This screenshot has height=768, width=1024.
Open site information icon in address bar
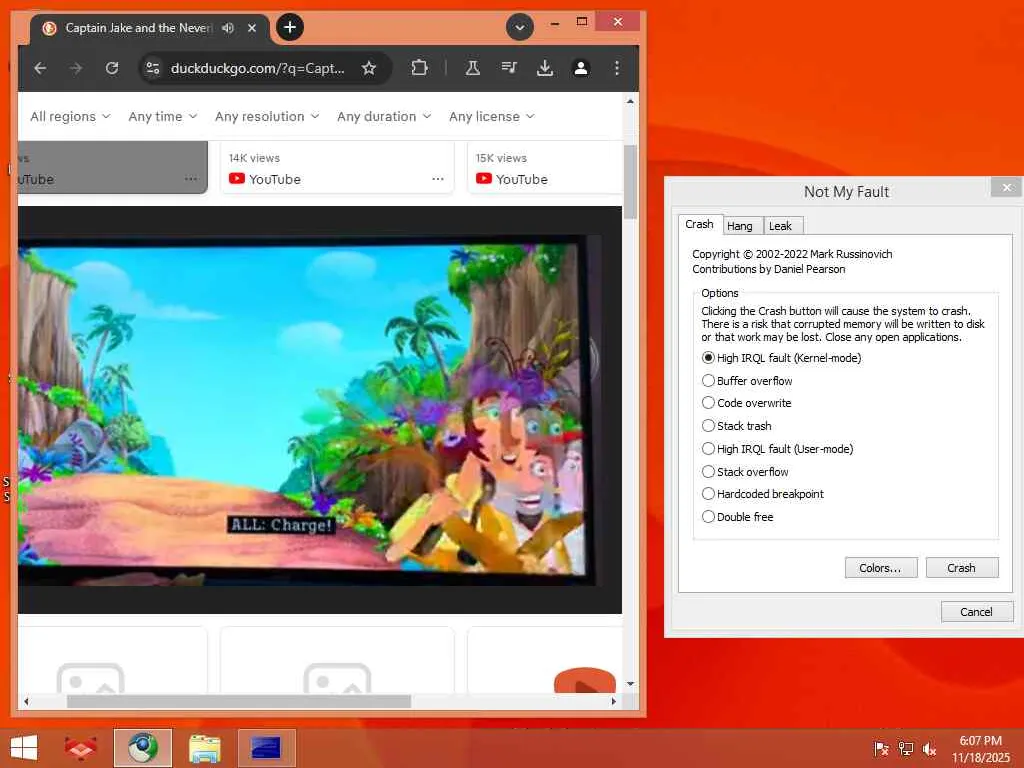point(153,68)
